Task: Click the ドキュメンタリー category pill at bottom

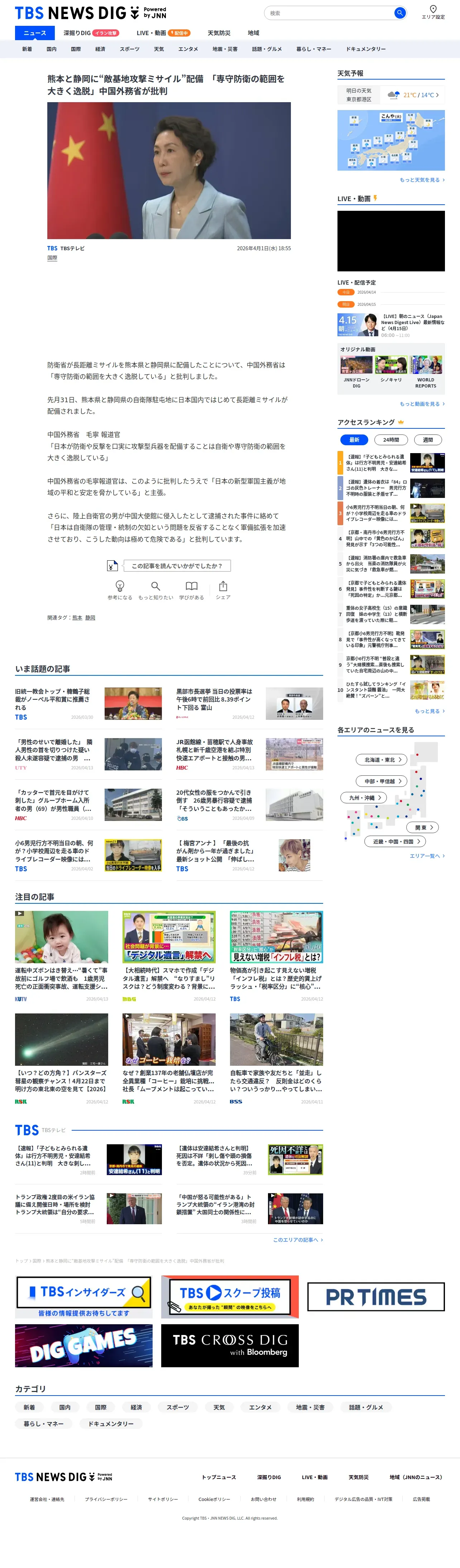Action: coord(111,1424)
